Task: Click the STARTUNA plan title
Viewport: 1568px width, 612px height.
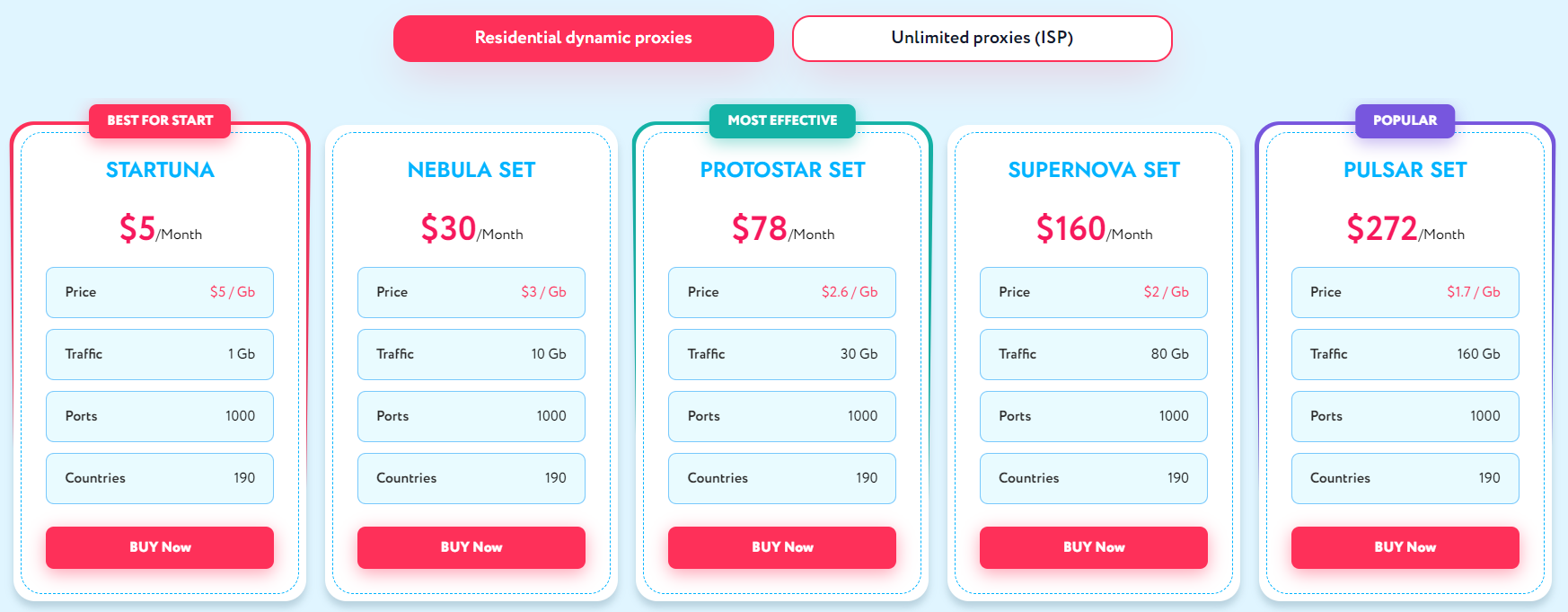Action: pos(160,170)
